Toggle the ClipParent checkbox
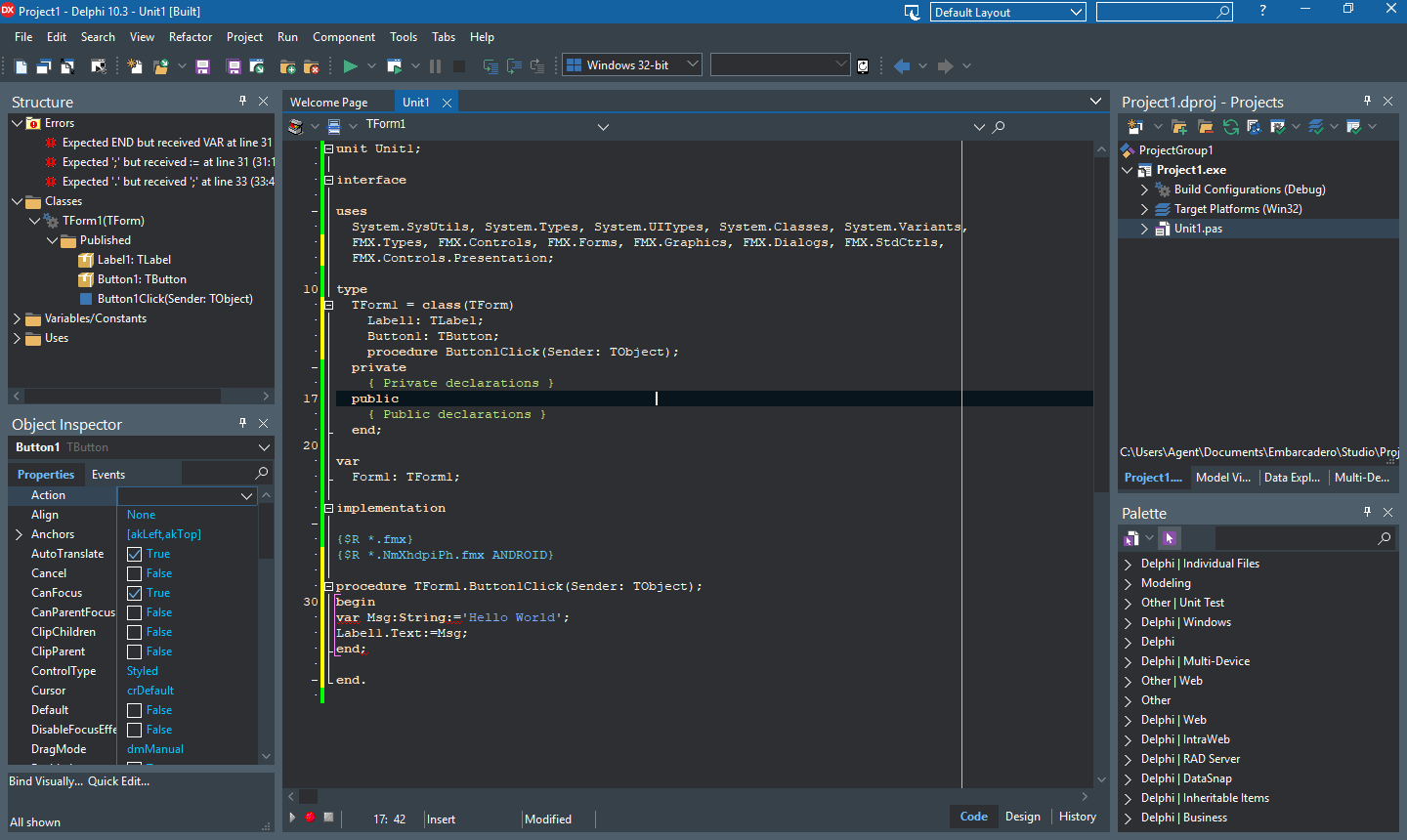The width and height of the screenshot is (1407, 840). [135, 651]
